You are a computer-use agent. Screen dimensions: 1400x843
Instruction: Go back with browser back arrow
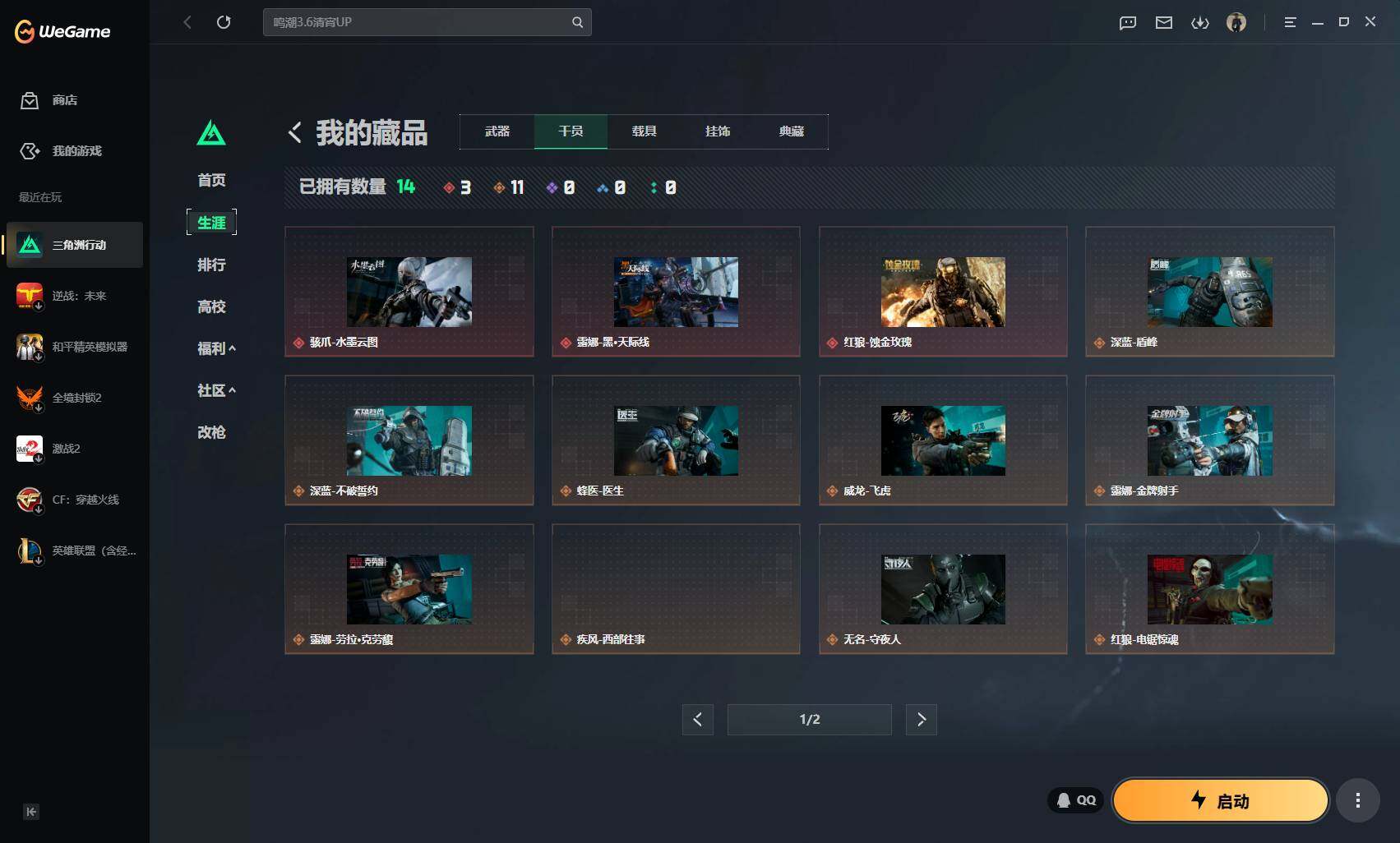pyautogui.click(x=187, y=22)
